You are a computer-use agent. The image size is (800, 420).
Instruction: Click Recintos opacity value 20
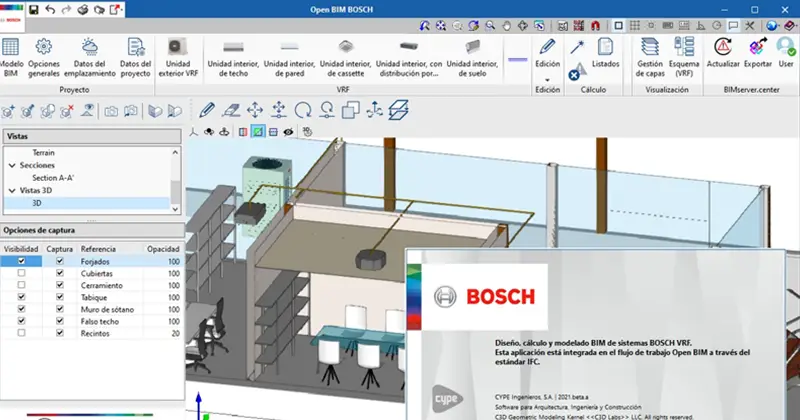click(x=176, y=333)
